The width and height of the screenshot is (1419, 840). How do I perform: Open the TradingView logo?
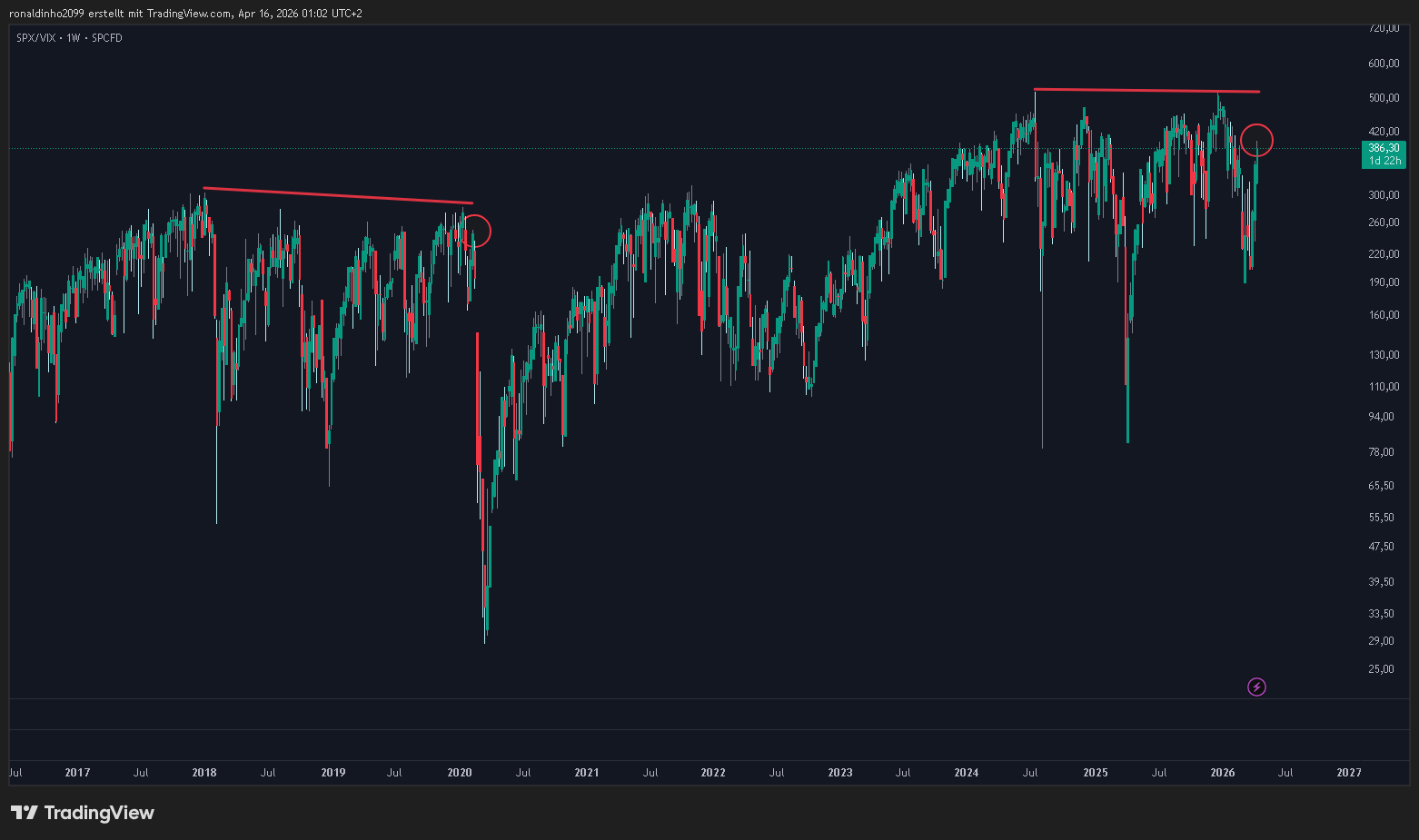point(83,813)
